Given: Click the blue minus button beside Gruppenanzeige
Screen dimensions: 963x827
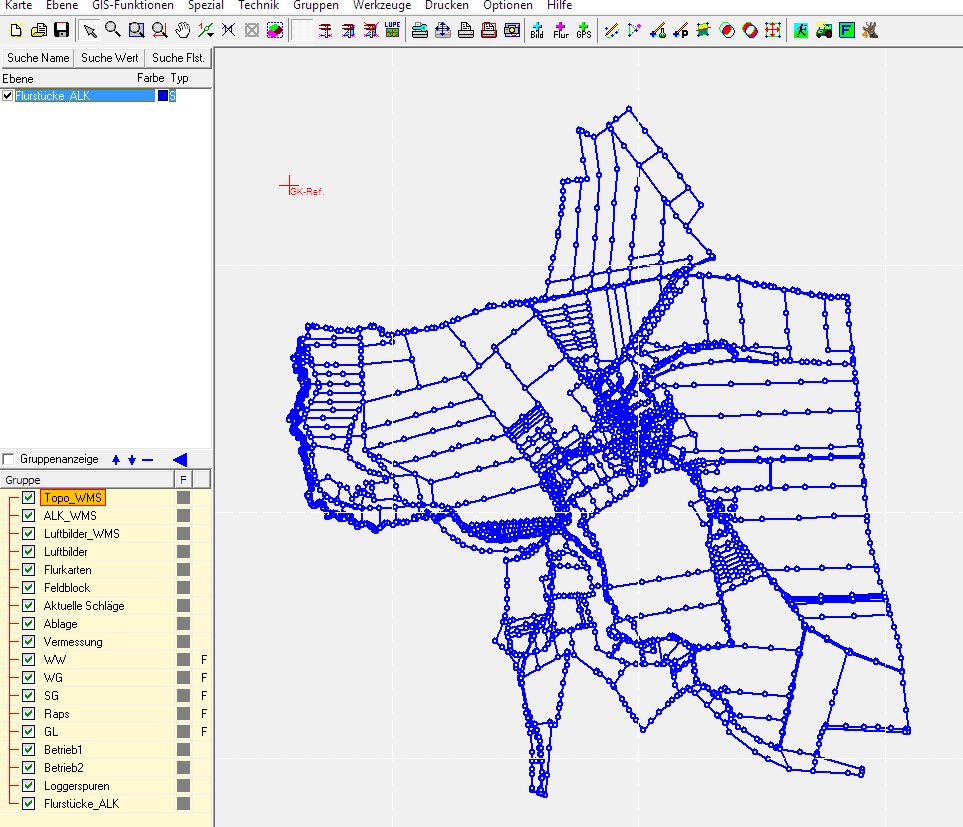Looking at the screenshot, I should point(147,459).
